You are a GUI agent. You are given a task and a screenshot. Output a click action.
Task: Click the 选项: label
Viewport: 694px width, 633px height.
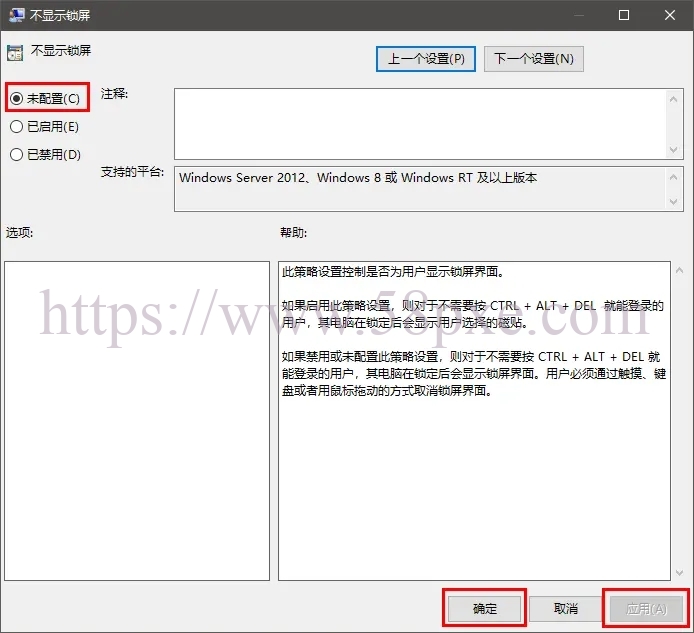pos(19,232)
